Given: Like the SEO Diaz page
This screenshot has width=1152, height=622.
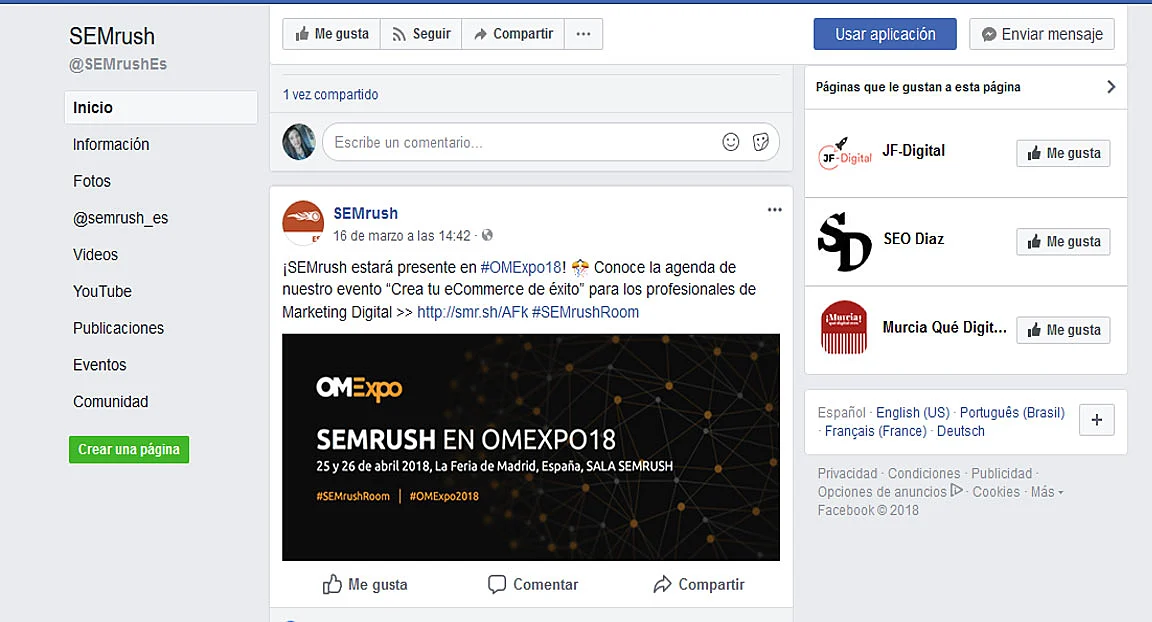Looking at the screenshot, I should click(x=1063, y=241).
